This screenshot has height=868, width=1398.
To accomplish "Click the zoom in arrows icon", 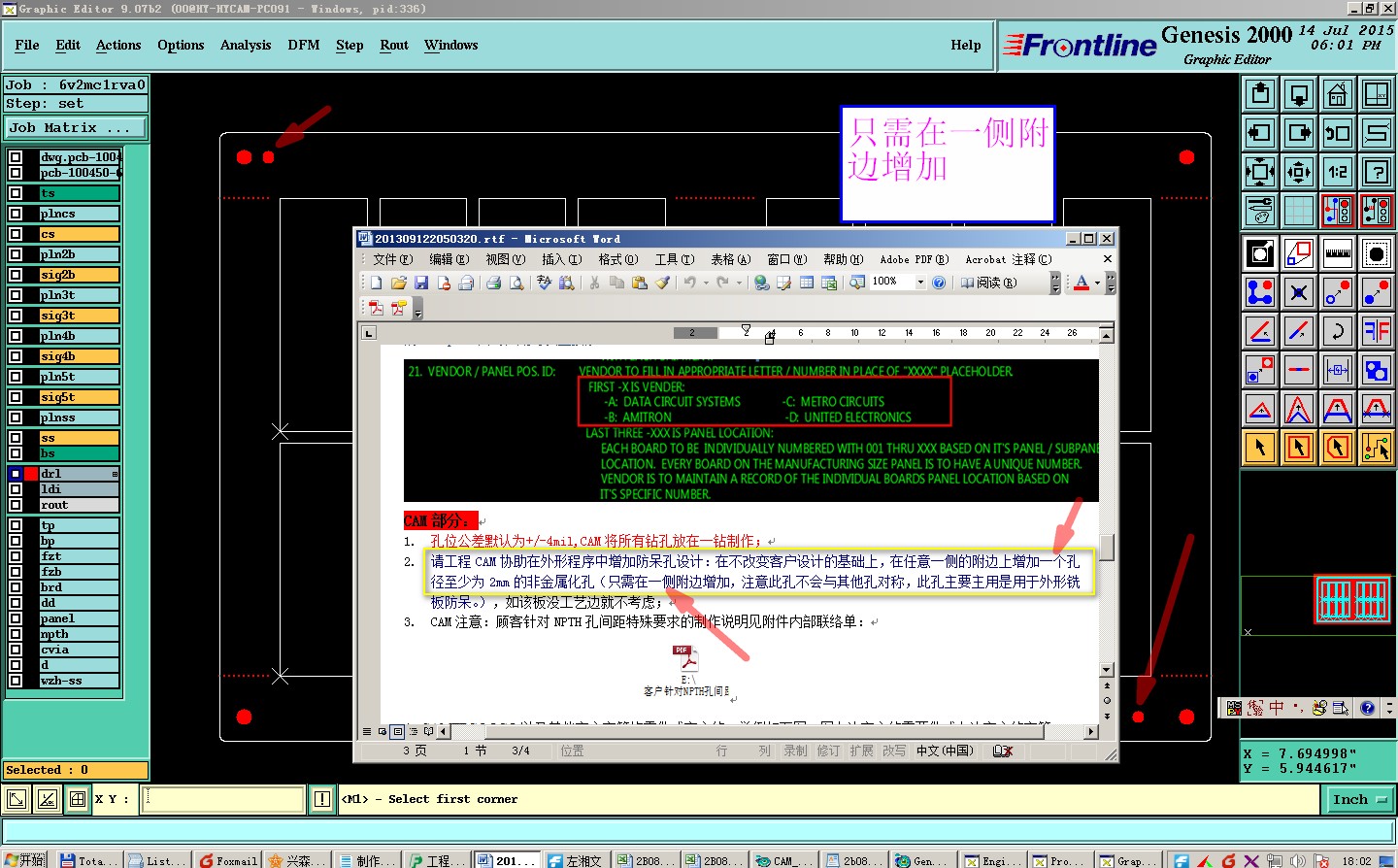I will [x=1260, y=172].
